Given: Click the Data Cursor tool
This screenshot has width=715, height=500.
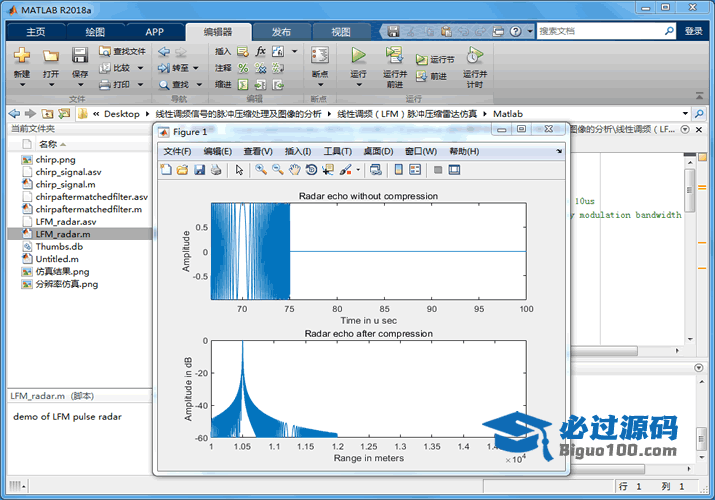Looking at the screenshot, I should pos(327,170).
